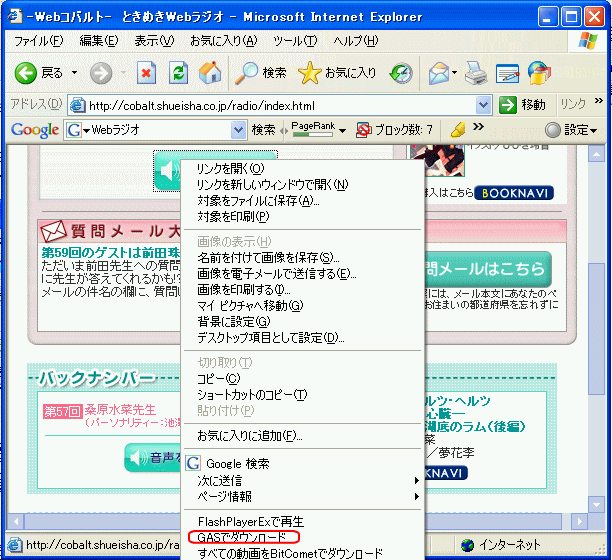Open Search (検索) magnifier in the toolbar

tap(261, 73)
